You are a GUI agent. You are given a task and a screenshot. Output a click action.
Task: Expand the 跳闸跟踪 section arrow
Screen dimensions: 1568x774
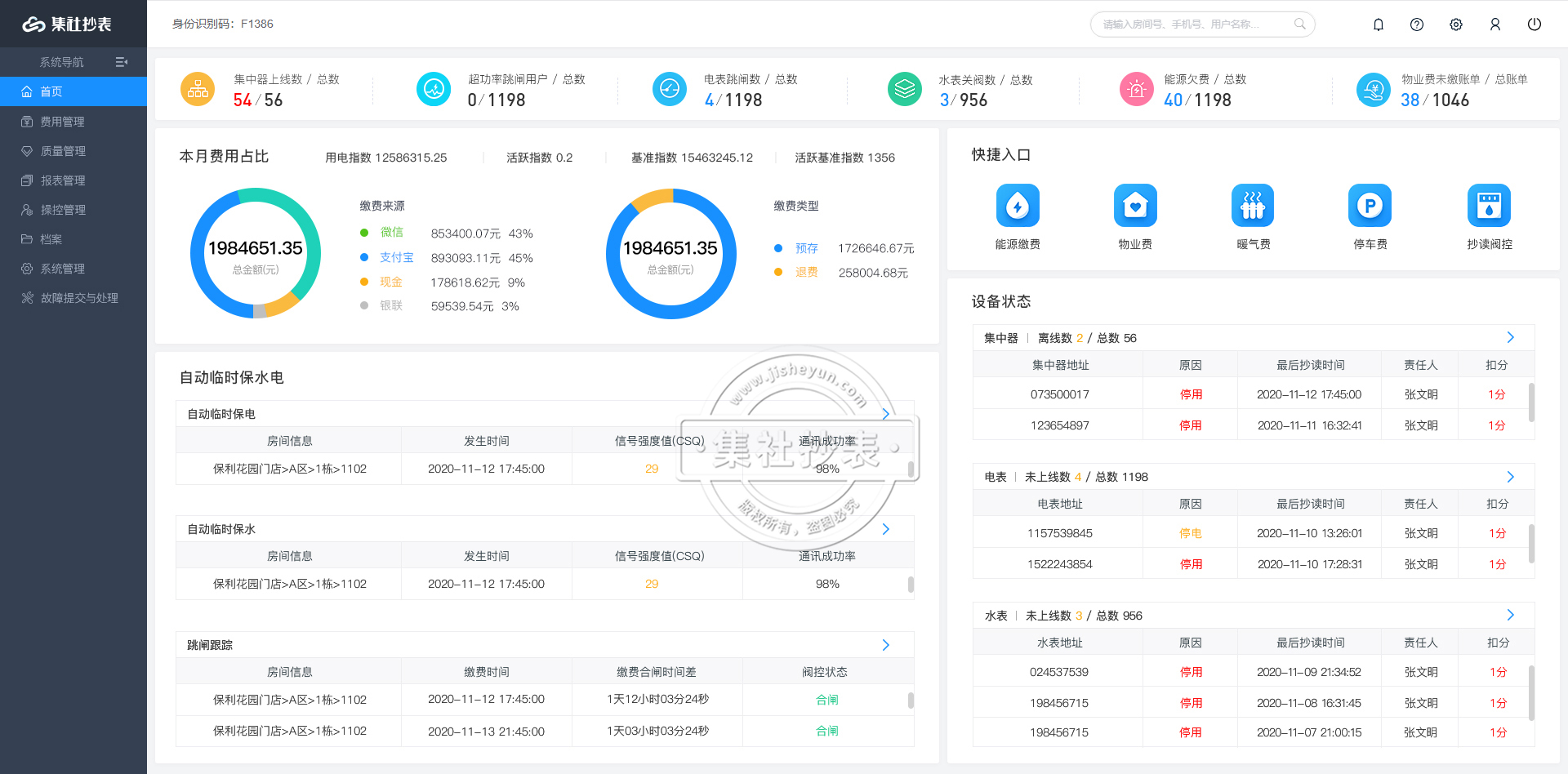point(885,645)
